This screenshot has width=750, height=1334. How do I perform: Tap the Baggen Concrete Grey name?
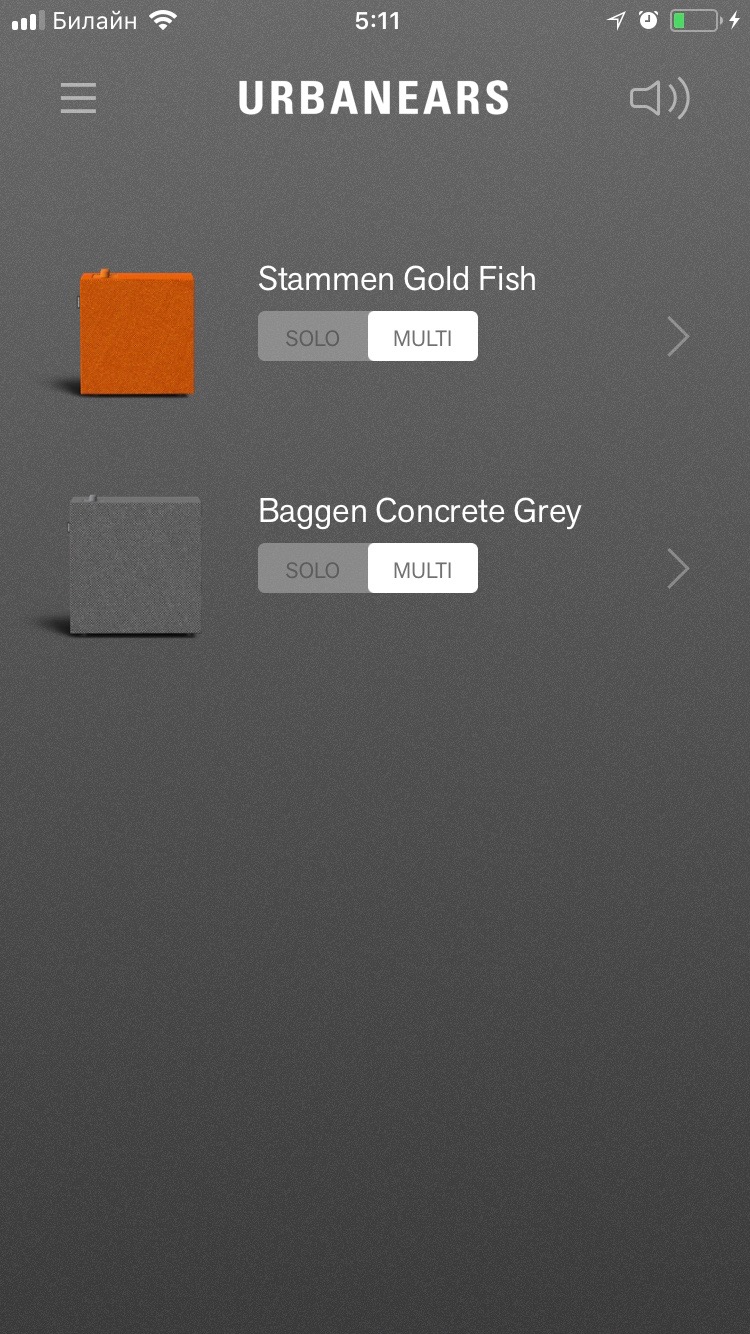(420, 512)
